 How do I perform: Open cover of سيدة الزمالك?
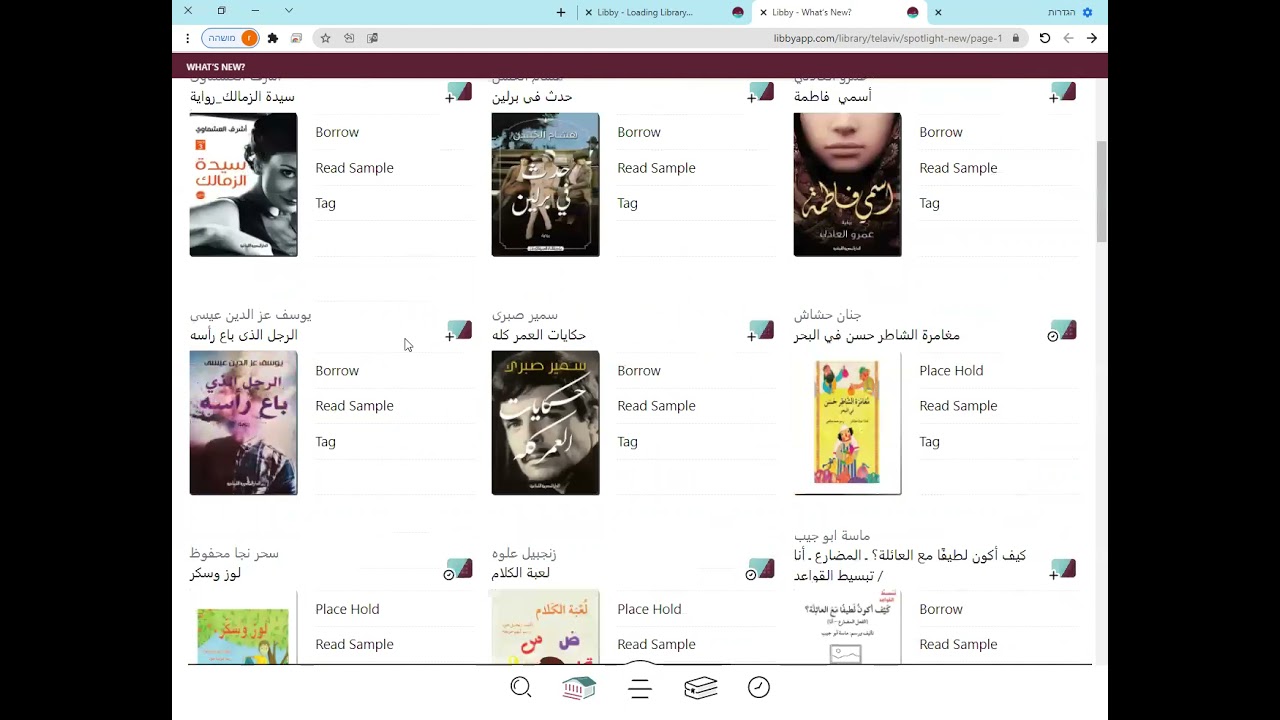click(243, 184)
